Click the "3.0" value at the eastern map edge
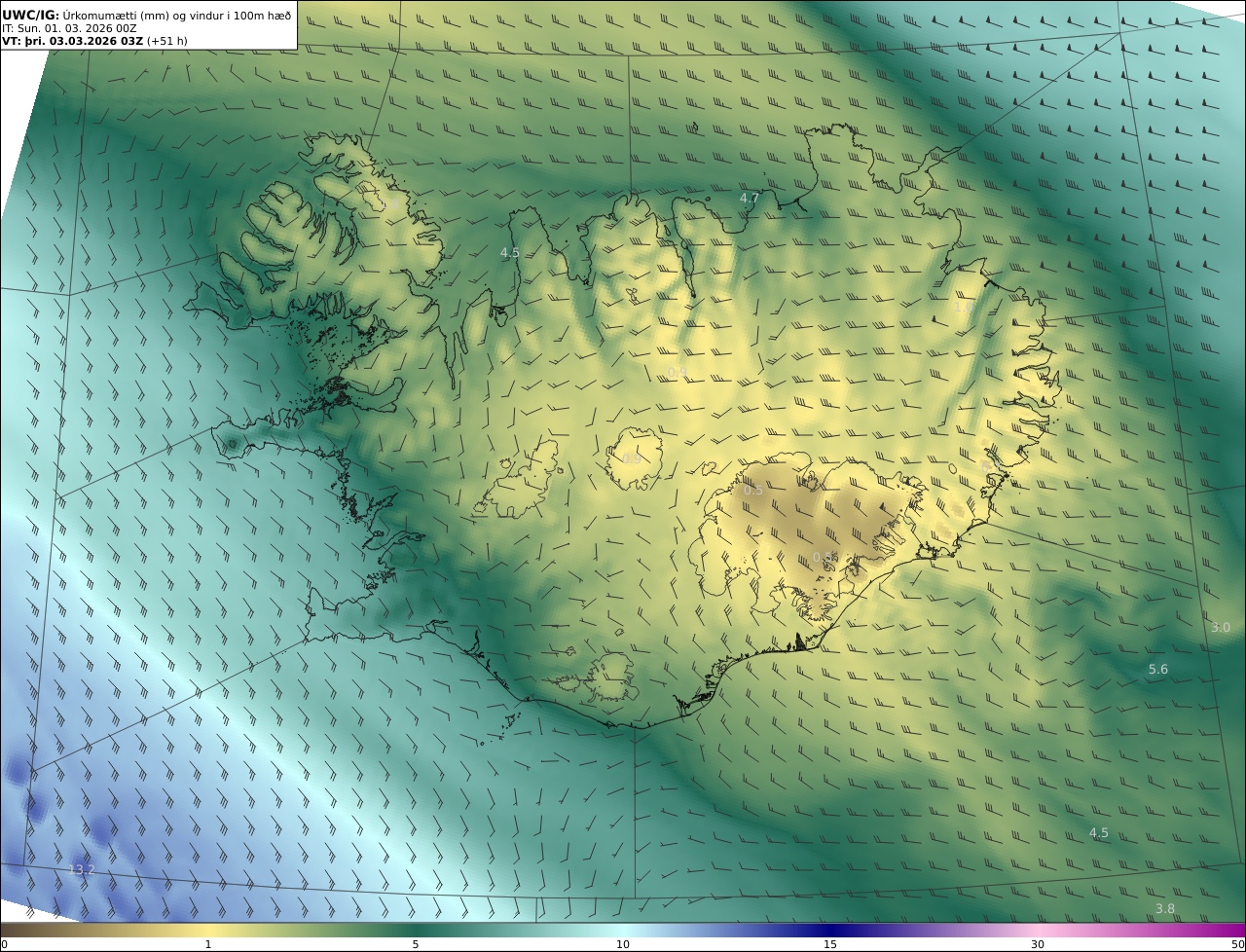 coord(1221,627)
